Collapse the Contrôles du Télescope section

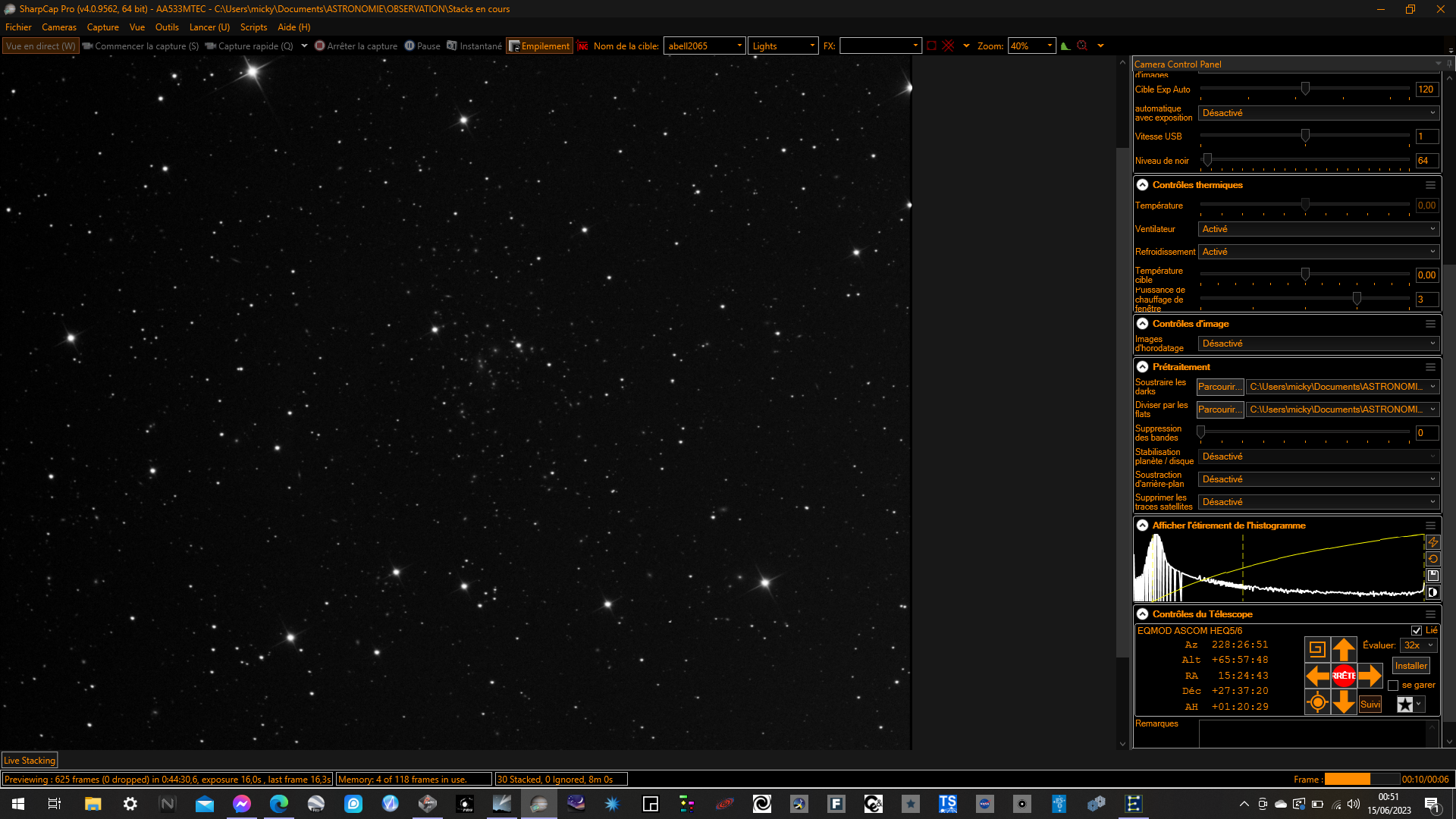click(x=1142, y=614)
